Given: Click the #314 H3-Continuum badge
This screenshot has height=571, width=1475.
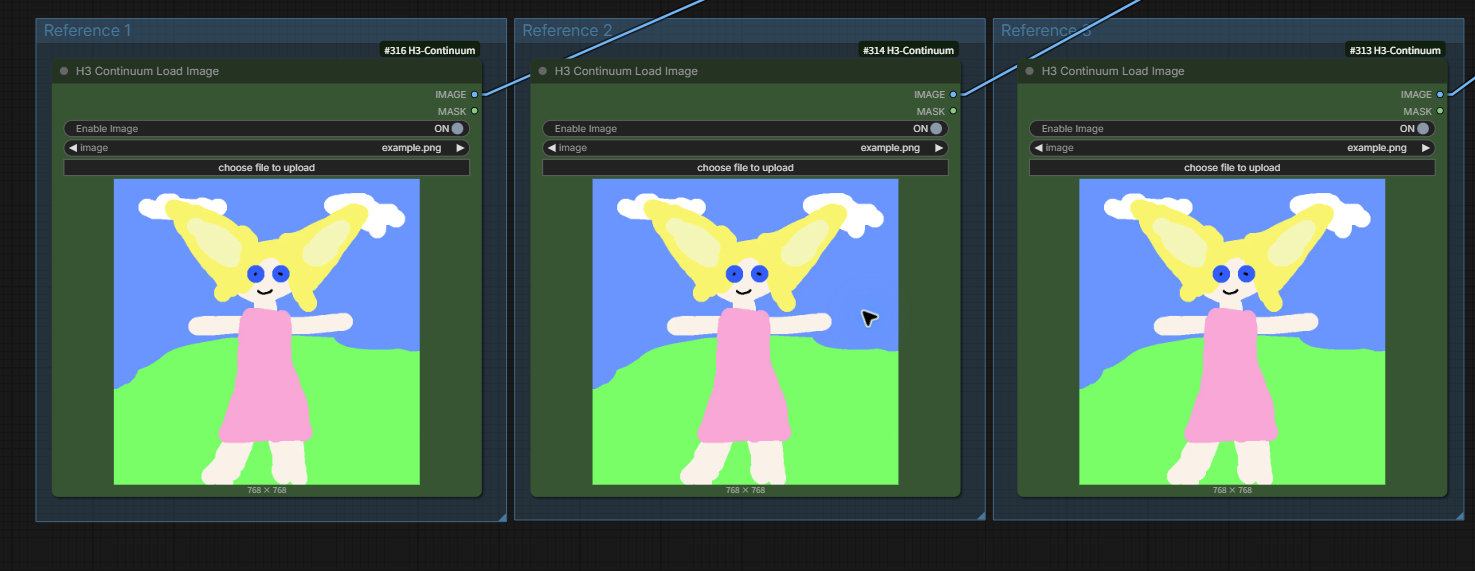Looking at the screenshot, I should coord(908,50).
